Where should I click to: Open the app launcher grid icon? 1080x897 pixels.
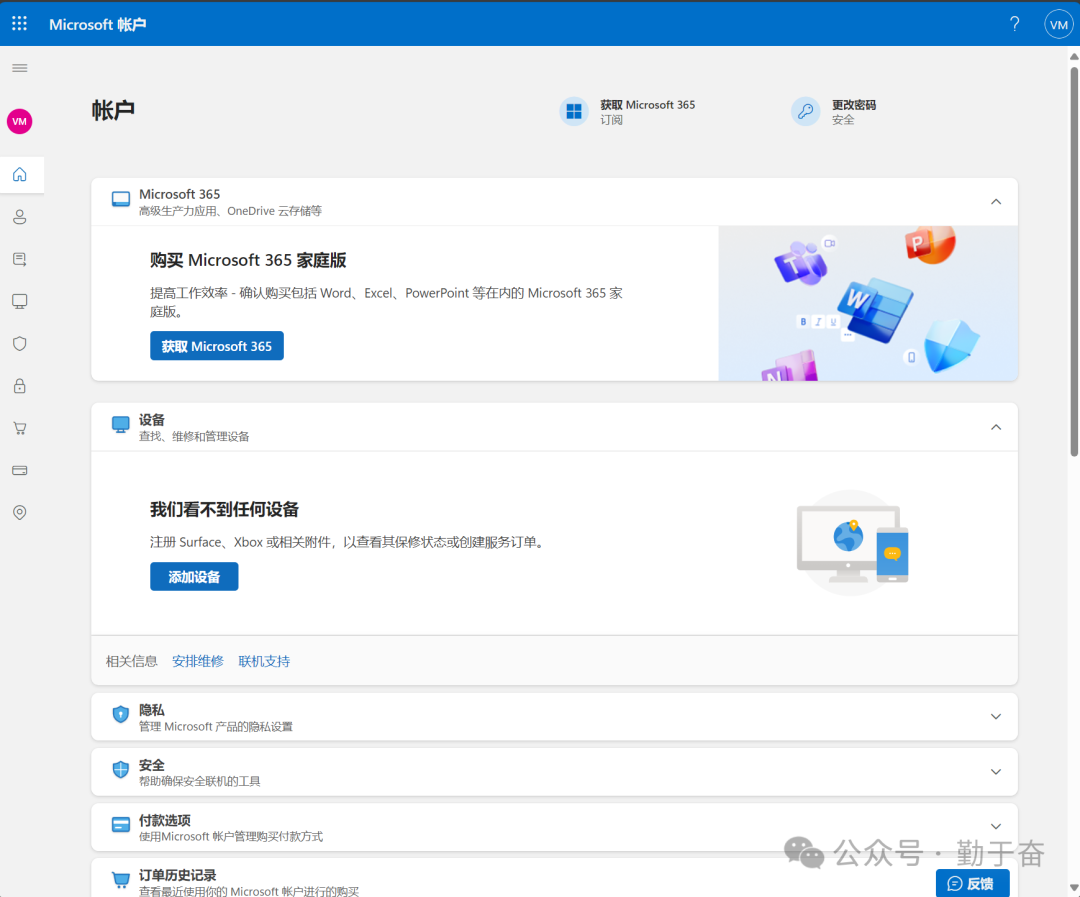19,23
